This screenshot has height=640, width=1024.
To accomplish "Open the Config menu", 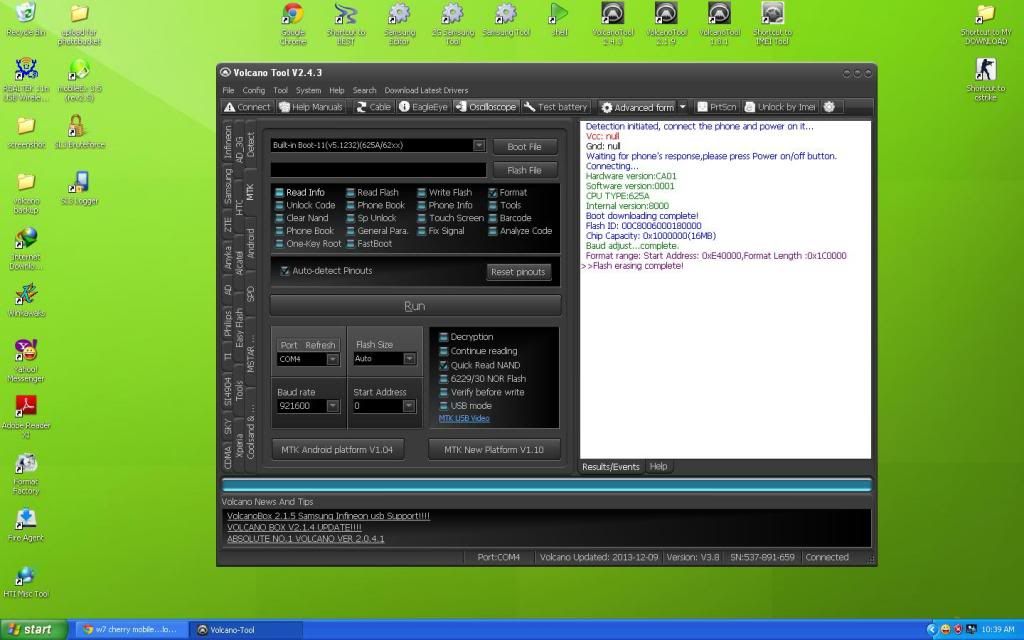I will click(x=254, y=90).
